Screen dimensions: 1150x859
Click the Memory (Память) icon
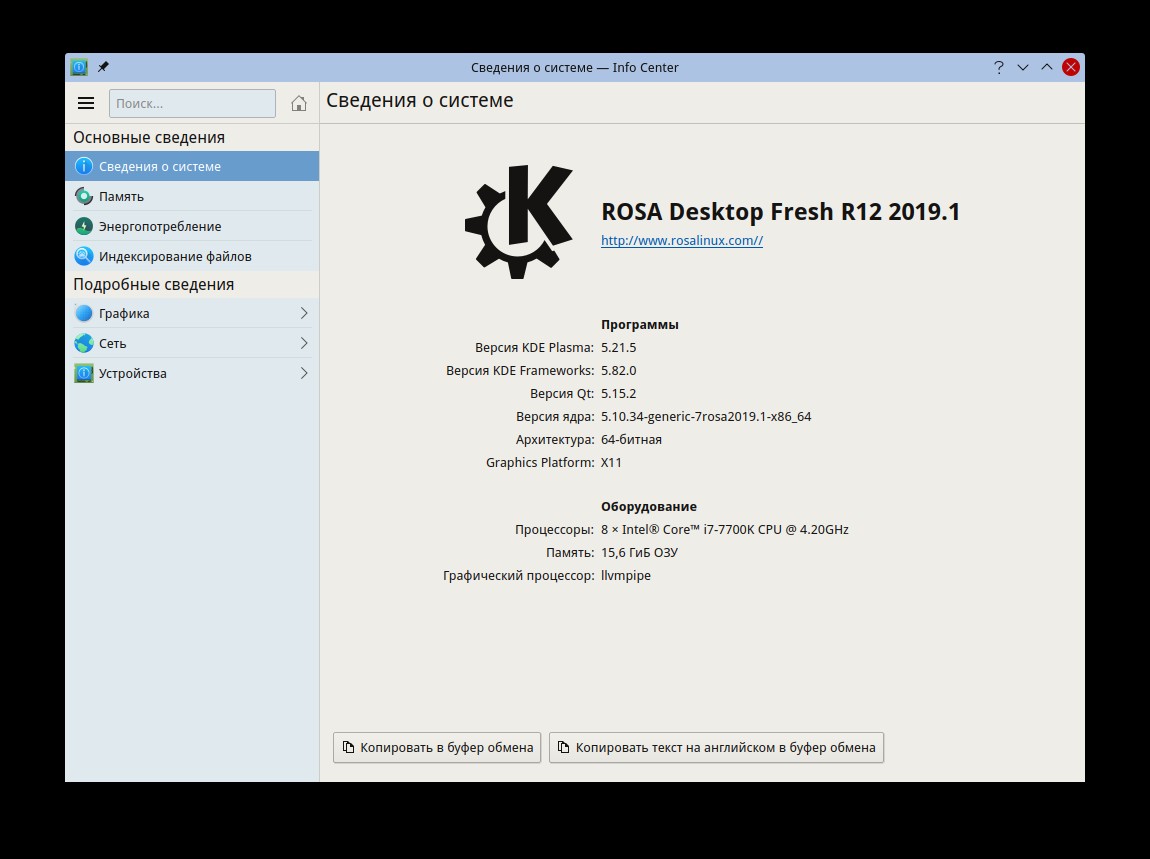[84, 197]
